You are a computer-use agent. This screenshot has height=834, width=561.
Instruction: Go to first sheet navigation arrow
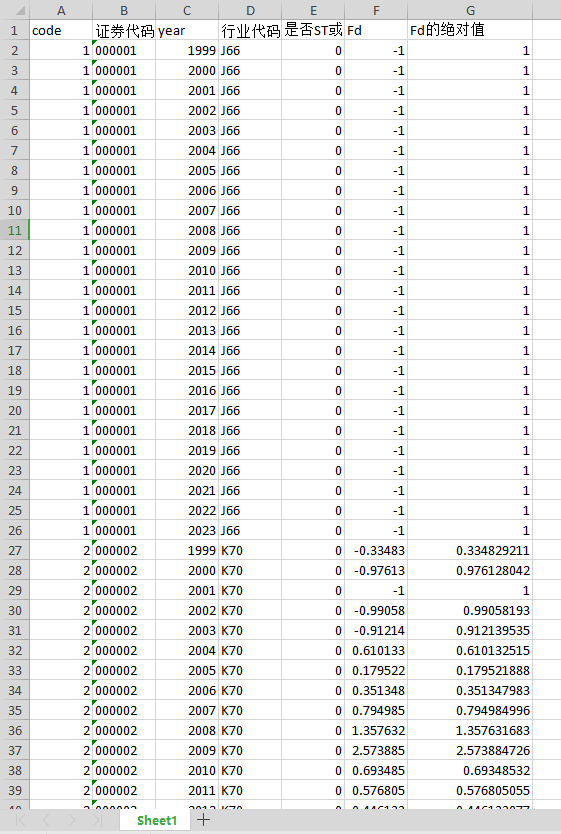(x=20, y=820)
